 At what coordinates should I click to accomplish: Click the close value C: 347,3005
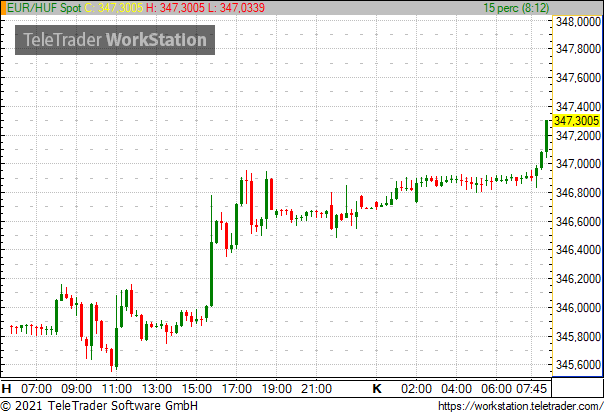coord(114,8)
